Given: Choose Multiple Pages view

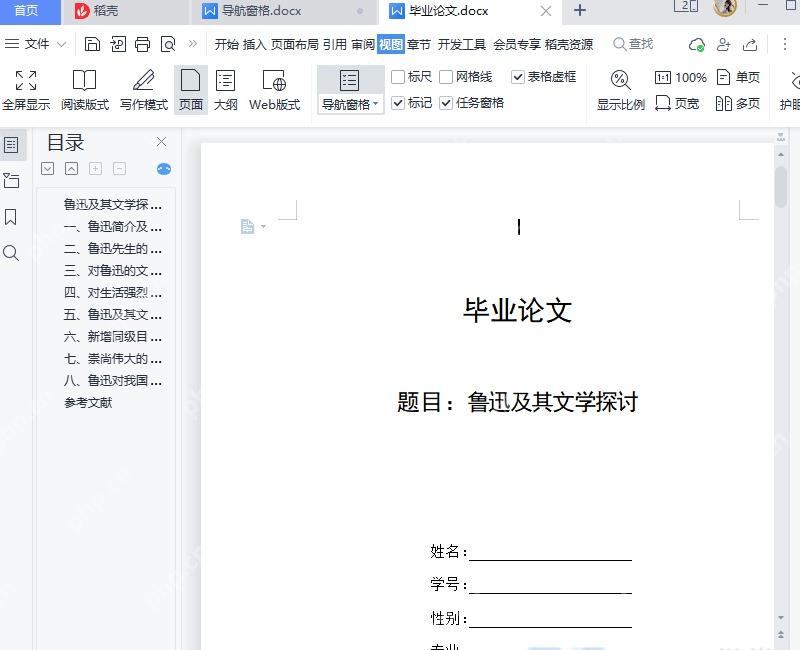Looking at the screenshot, I should (738, 104).
